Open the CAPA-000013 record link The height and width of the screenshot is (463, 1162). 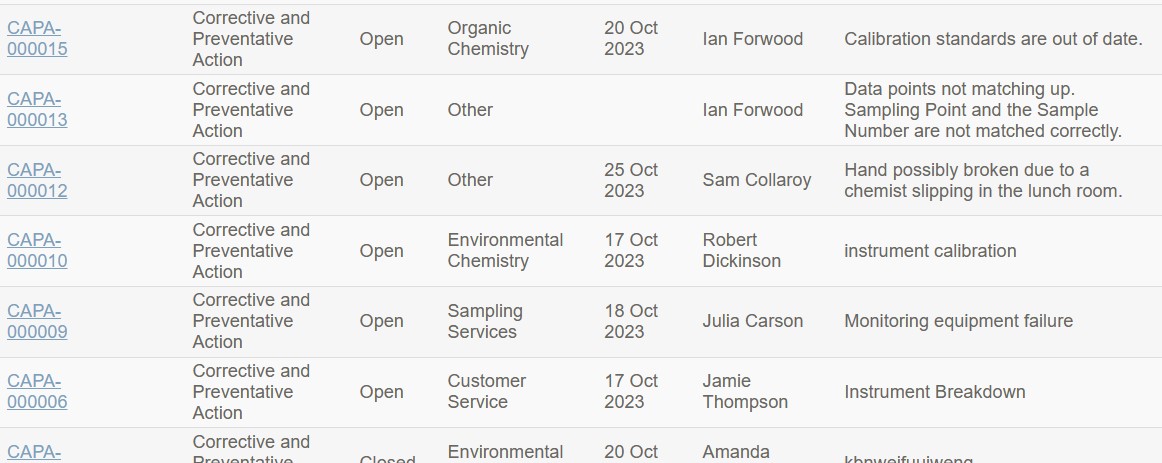[x=37, y=110]
